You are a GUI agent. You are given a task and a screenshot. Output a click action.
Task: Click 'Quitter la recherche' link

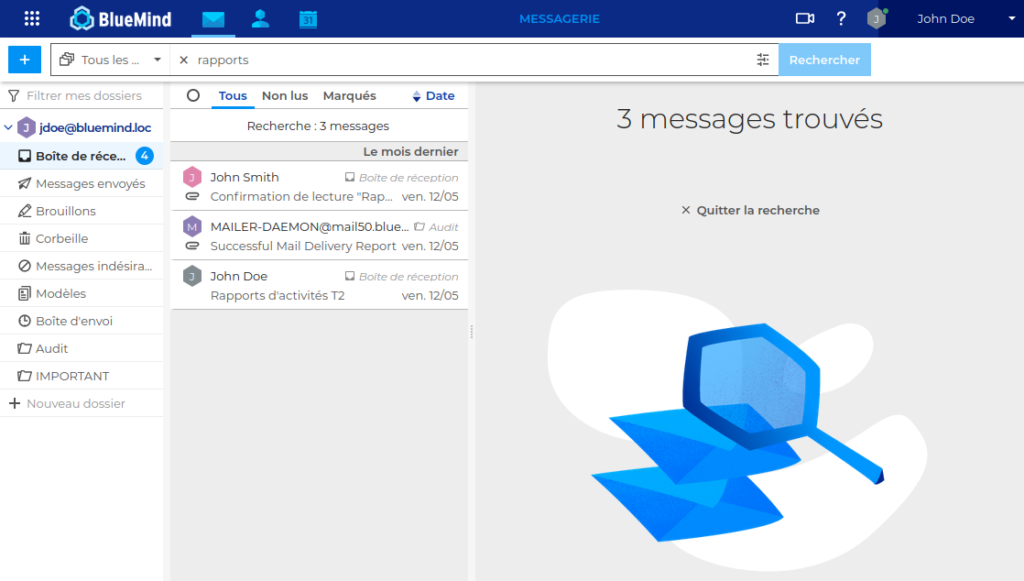pos(750,210)
